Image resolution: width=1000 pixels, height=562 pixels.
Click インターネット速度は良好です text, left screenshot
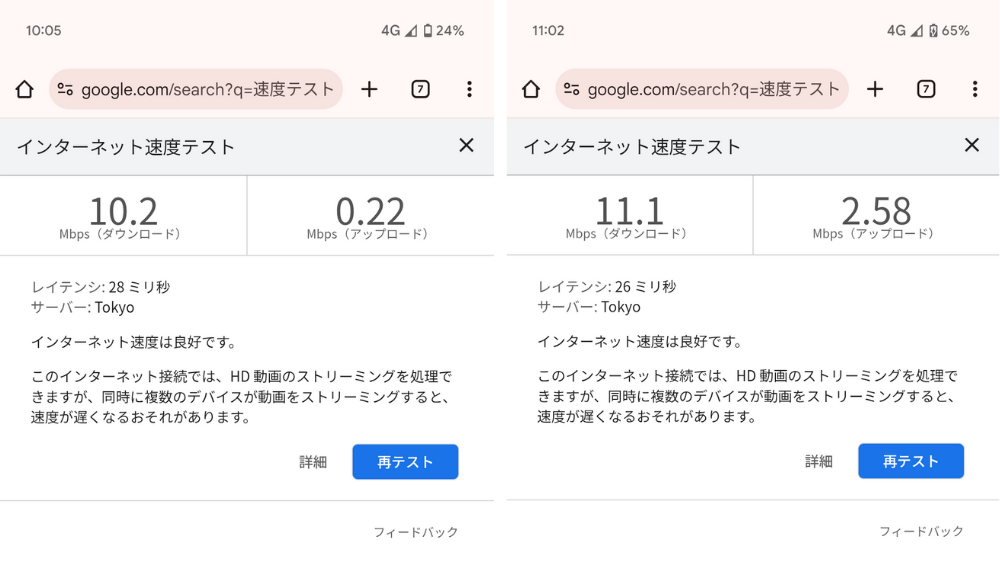134,343
